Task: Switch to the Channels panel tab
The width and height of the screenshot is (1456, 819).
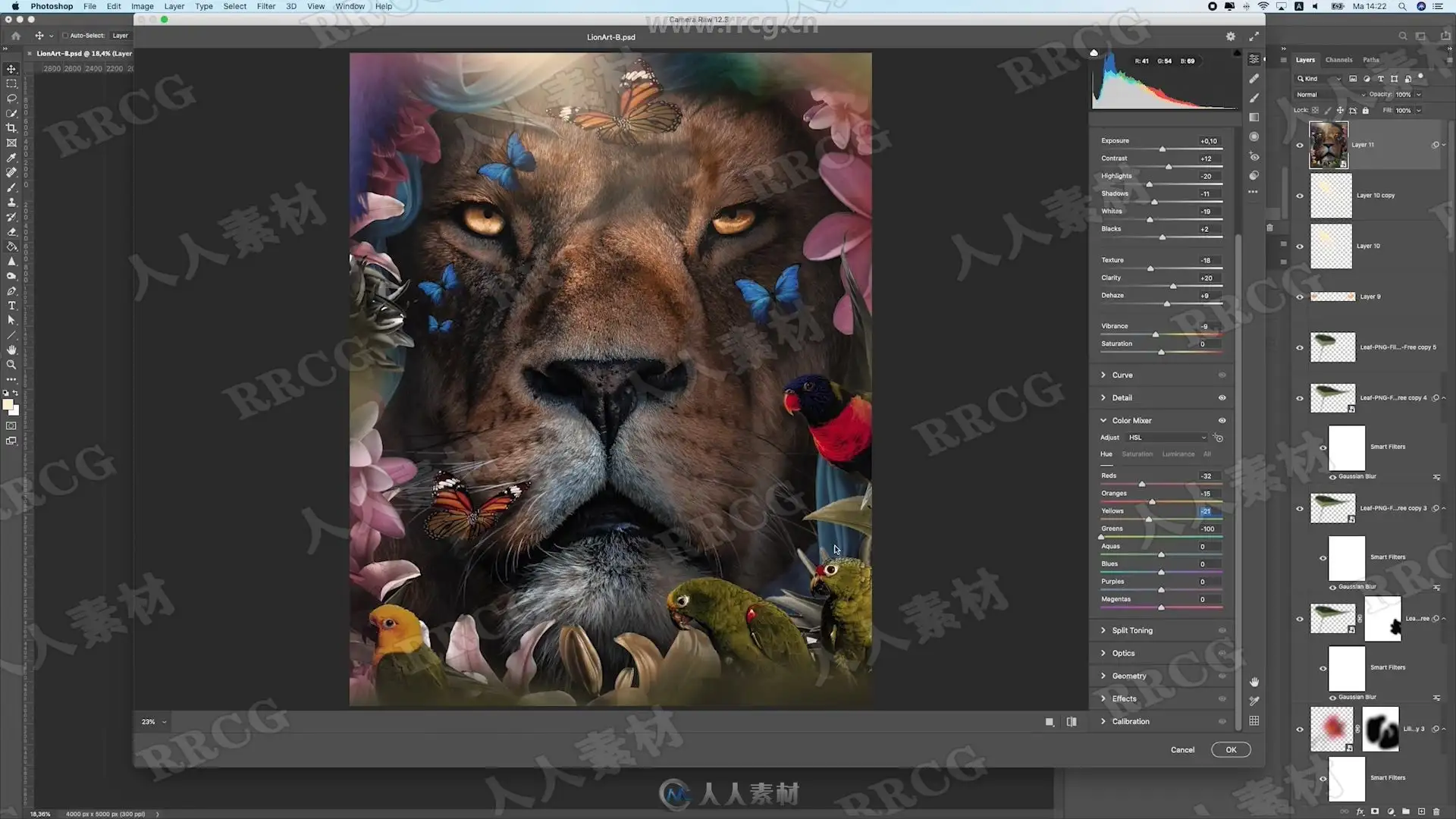Action: tap(1338, 60)
